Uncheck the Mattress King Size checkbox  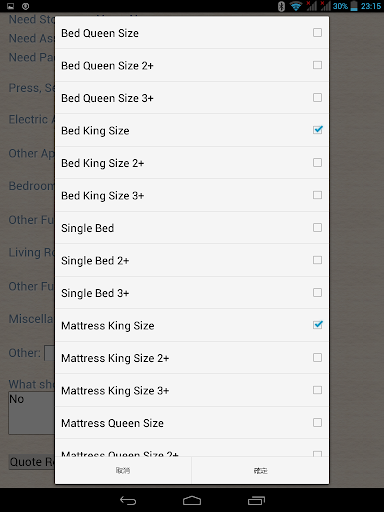317,325
